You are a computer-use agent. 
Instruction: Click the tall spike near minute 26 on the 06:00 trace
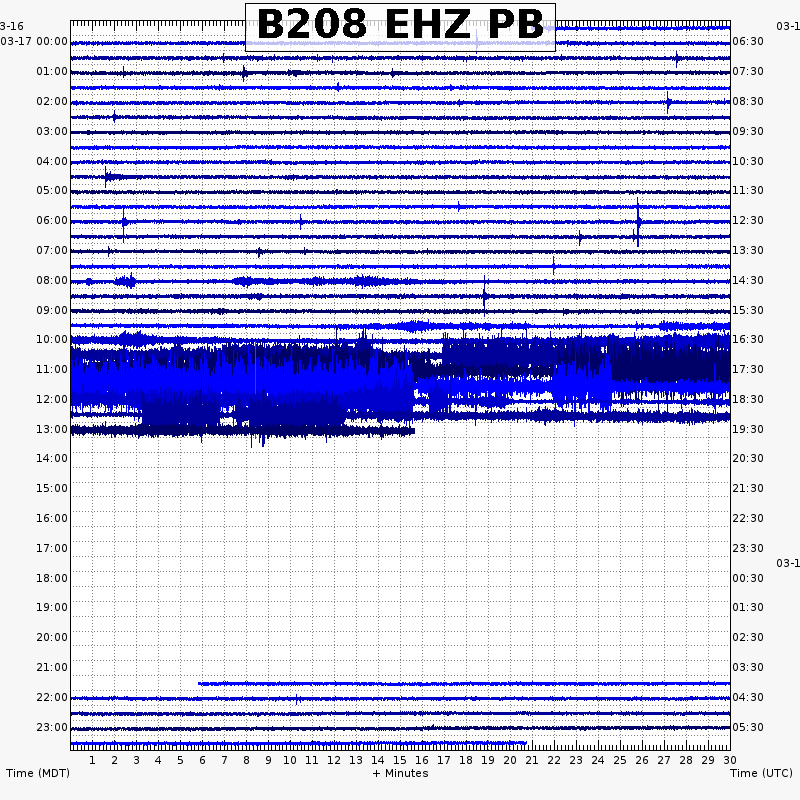[638, 222]
